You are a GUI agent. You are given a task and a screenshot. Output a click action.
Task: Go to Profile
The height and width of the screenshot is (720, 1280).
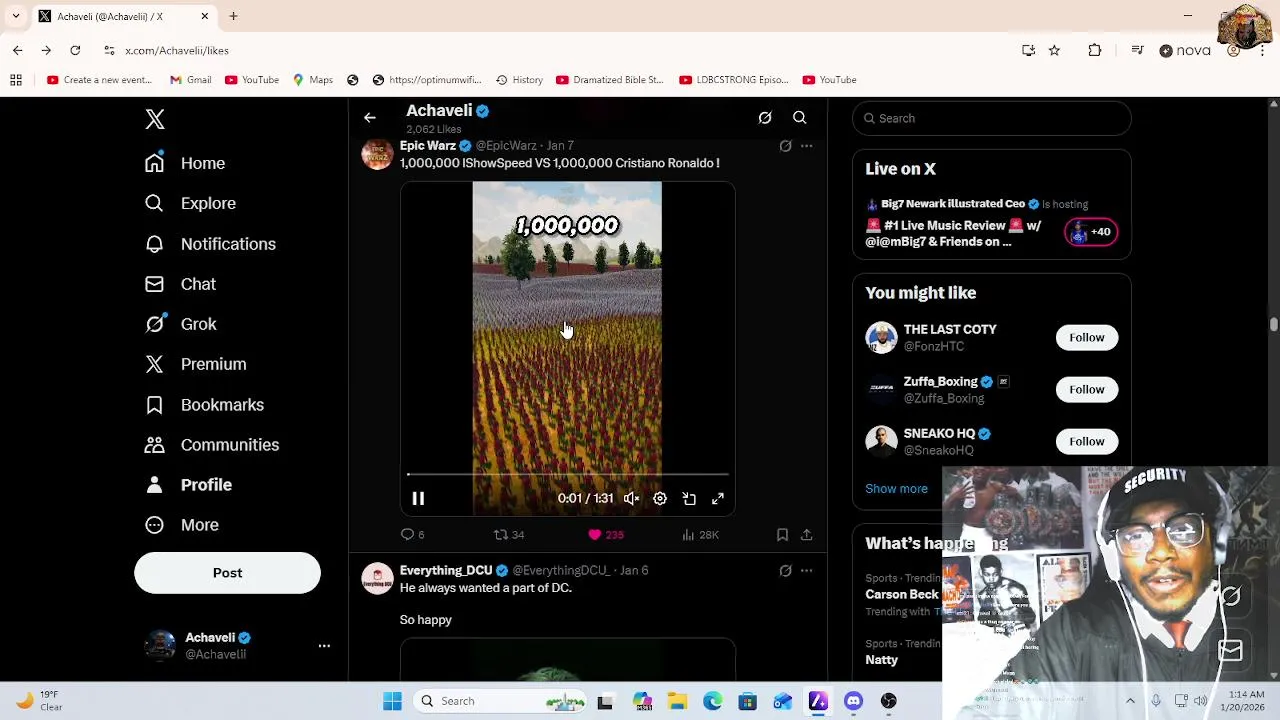tap(188, 485)
